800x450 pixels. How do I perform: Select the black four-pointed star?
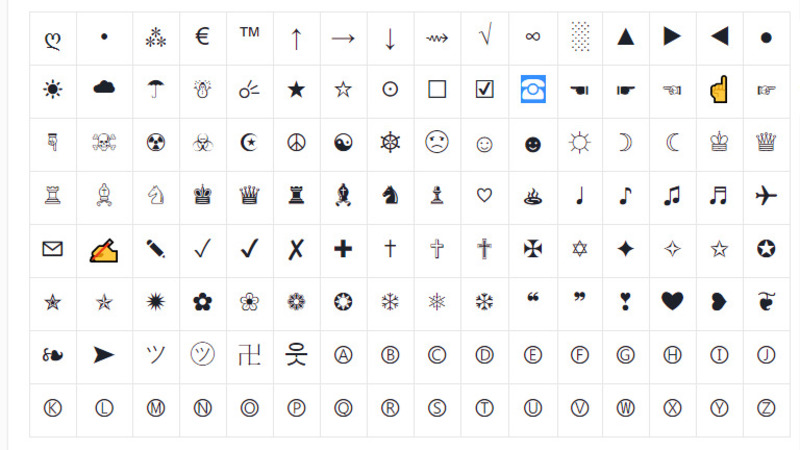pos(626,249)
